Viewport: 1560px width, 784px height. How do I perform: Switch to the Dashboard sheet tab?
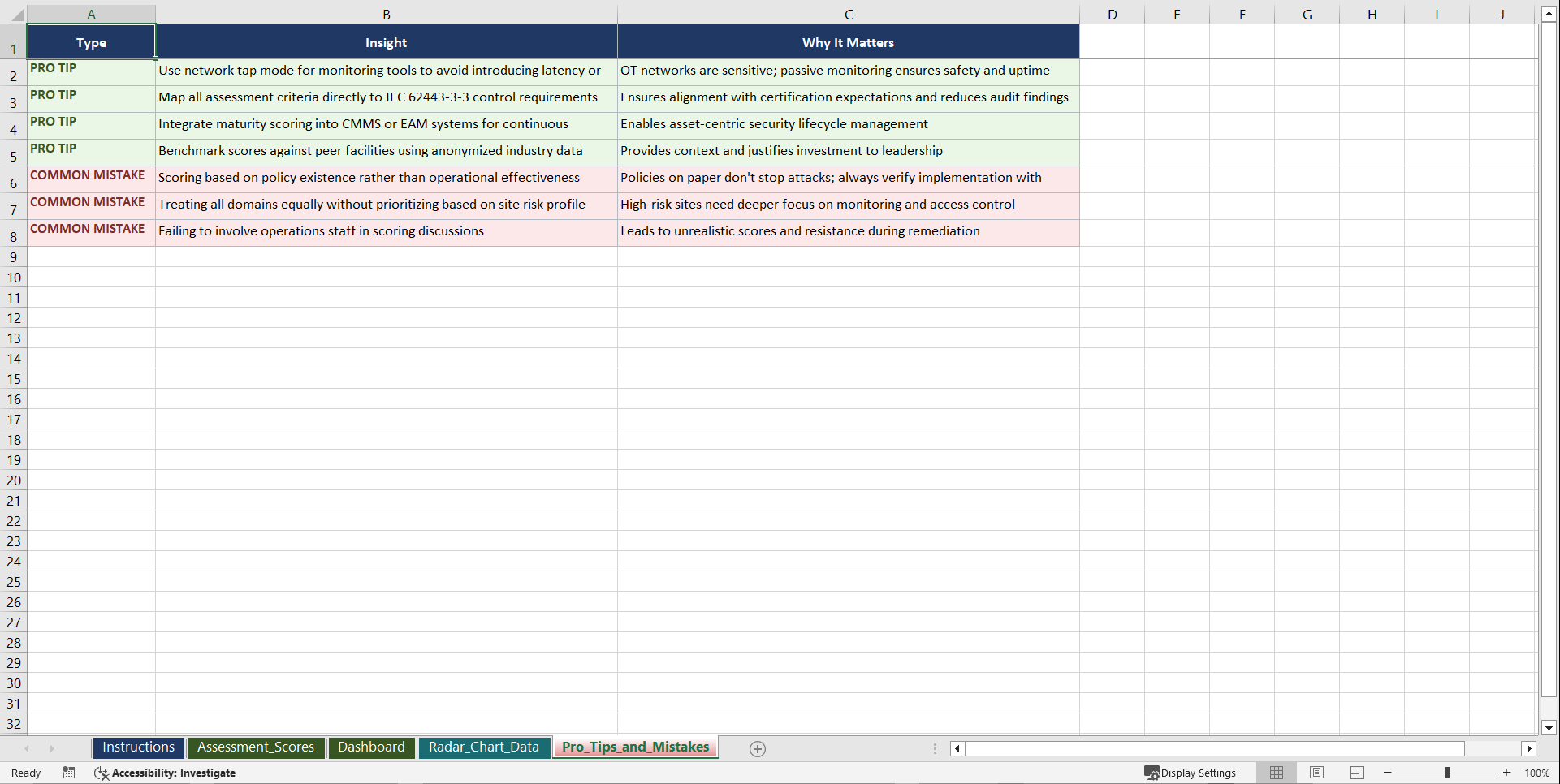point(371,747)
